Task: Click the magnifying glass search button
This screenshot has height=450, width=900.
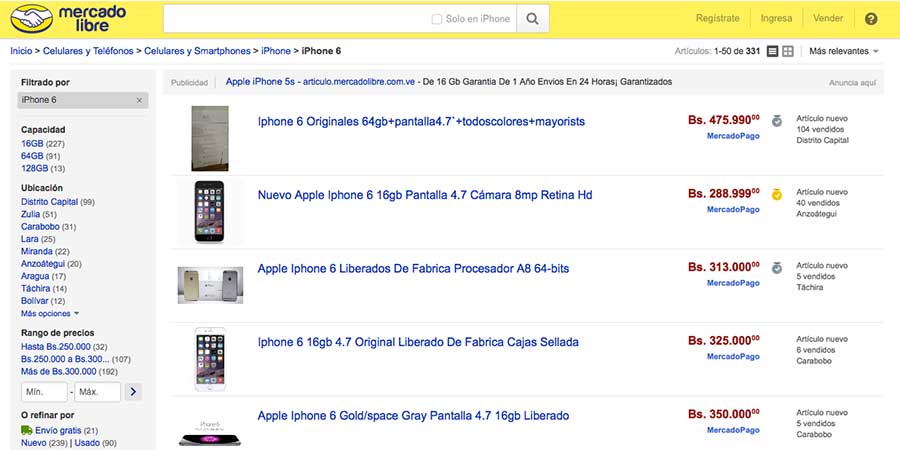Action: [x=533, y=18]
